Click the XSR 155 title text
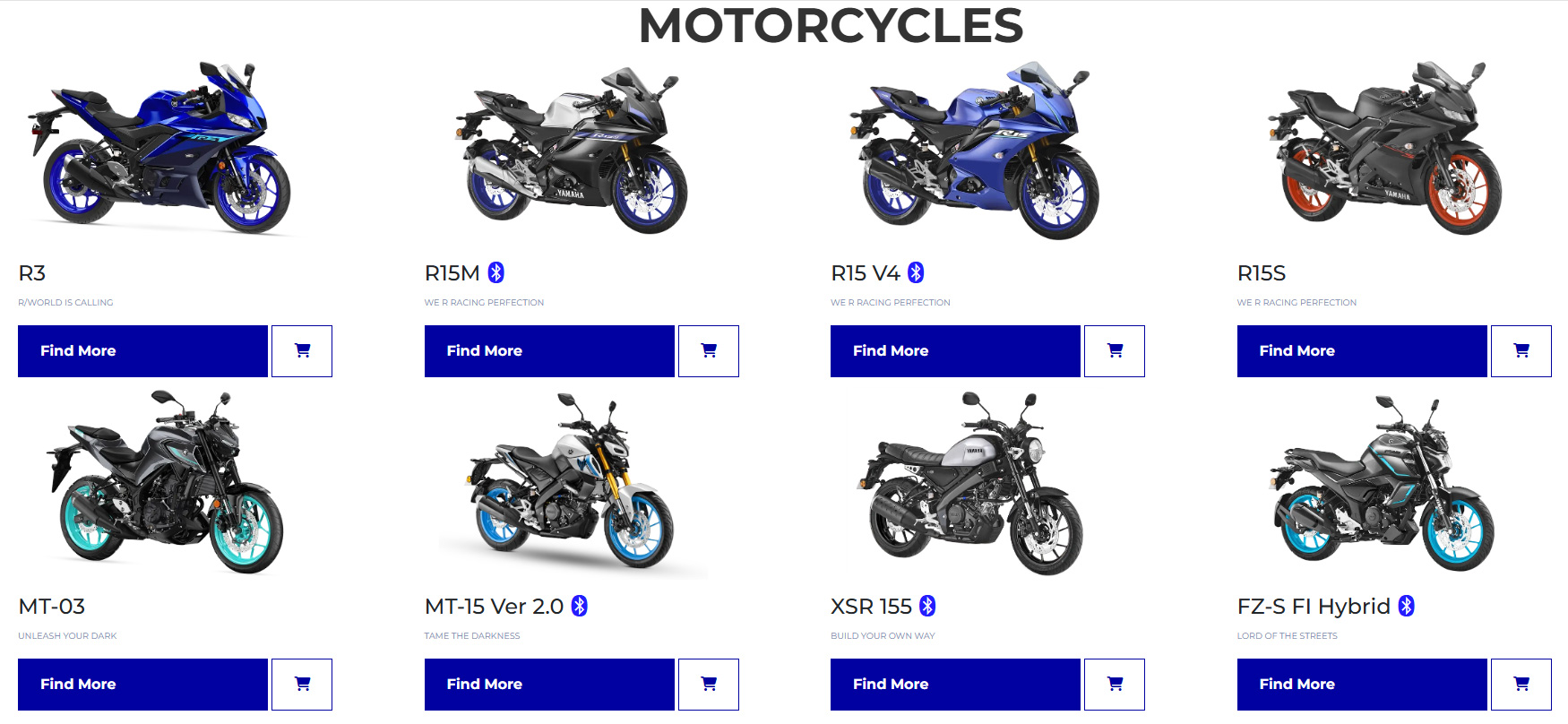The height and width of the screenshot is (724, 1568). point(871,607)
